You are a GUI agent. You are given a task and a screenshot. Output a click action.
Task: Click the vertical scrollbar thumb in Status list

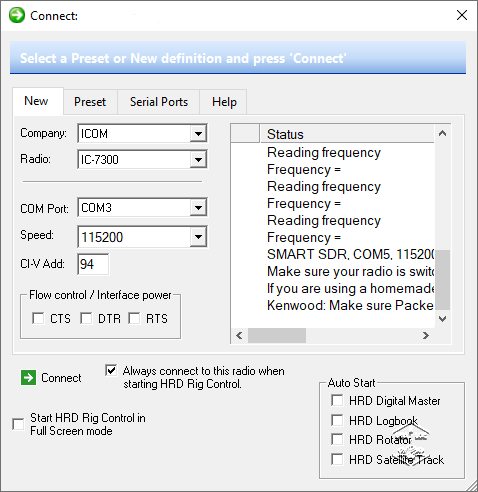(442, 280)
